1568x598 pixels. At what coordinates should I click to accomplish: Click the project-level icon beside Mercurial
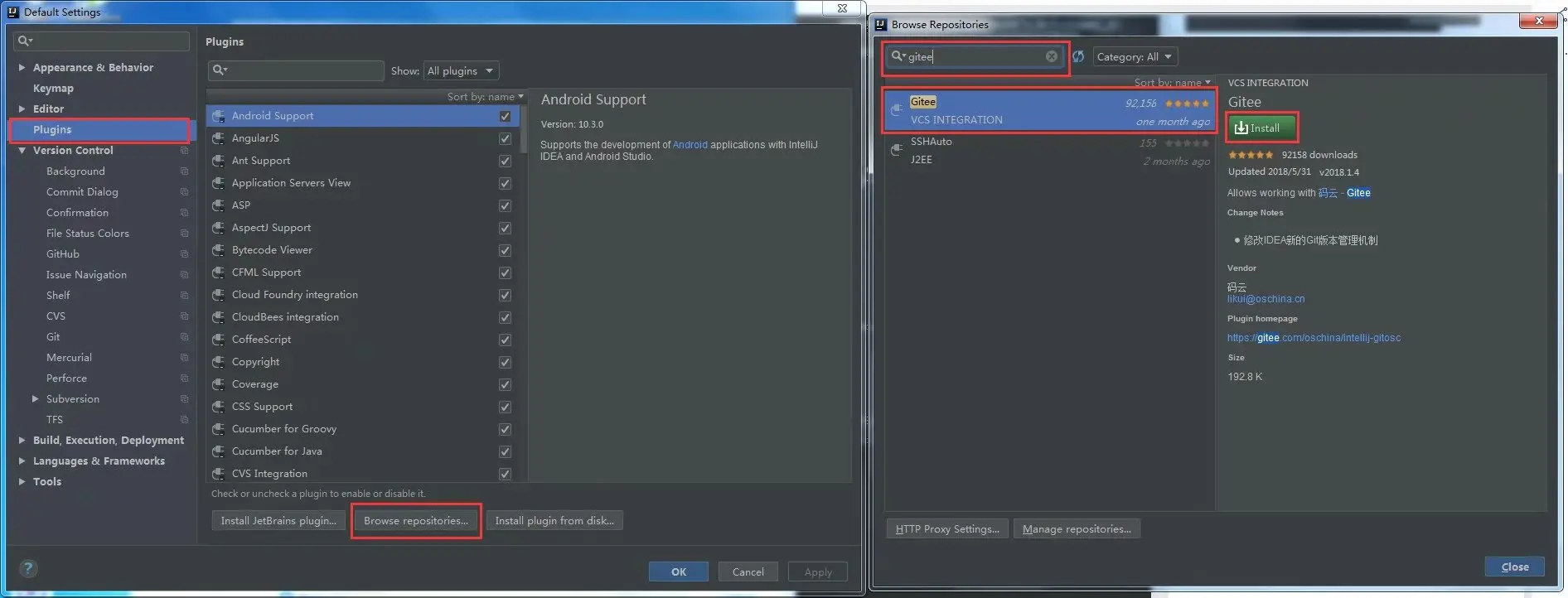[184, 358]
